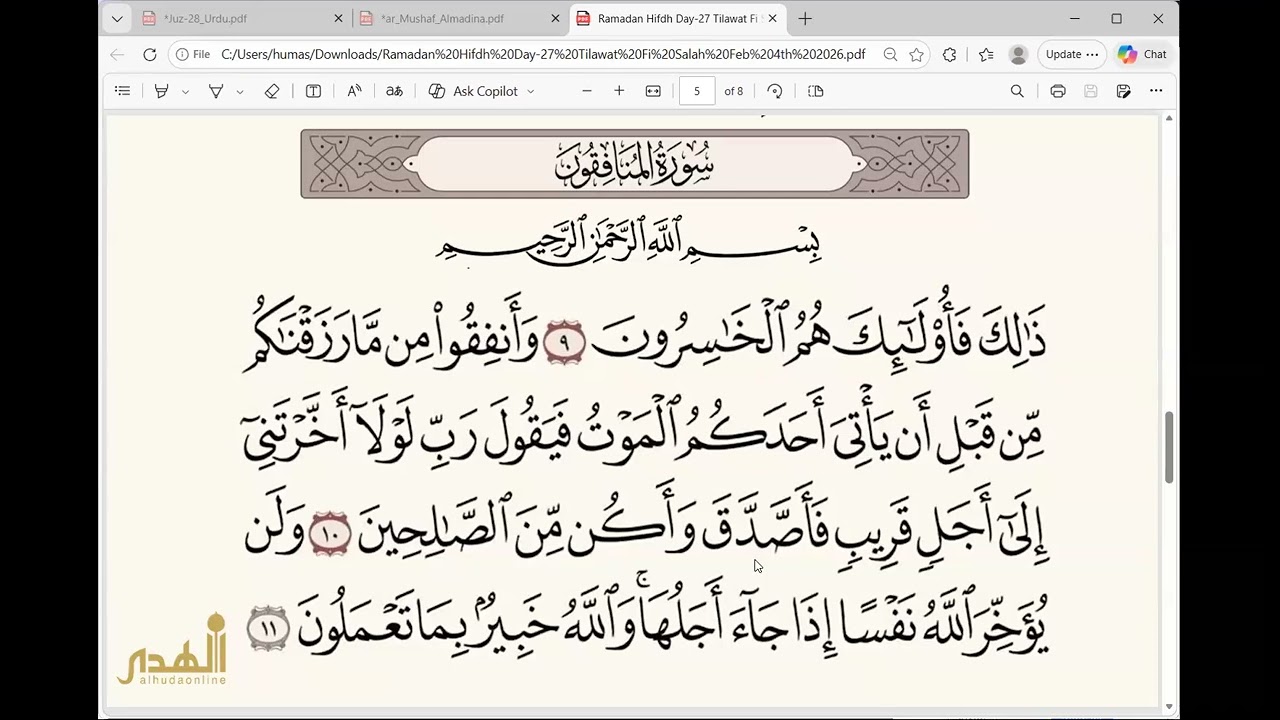Screen dimensions: 1280x720
Task: Close the Juz-28_Urdu.pdf tab
Action: (338, 18)
